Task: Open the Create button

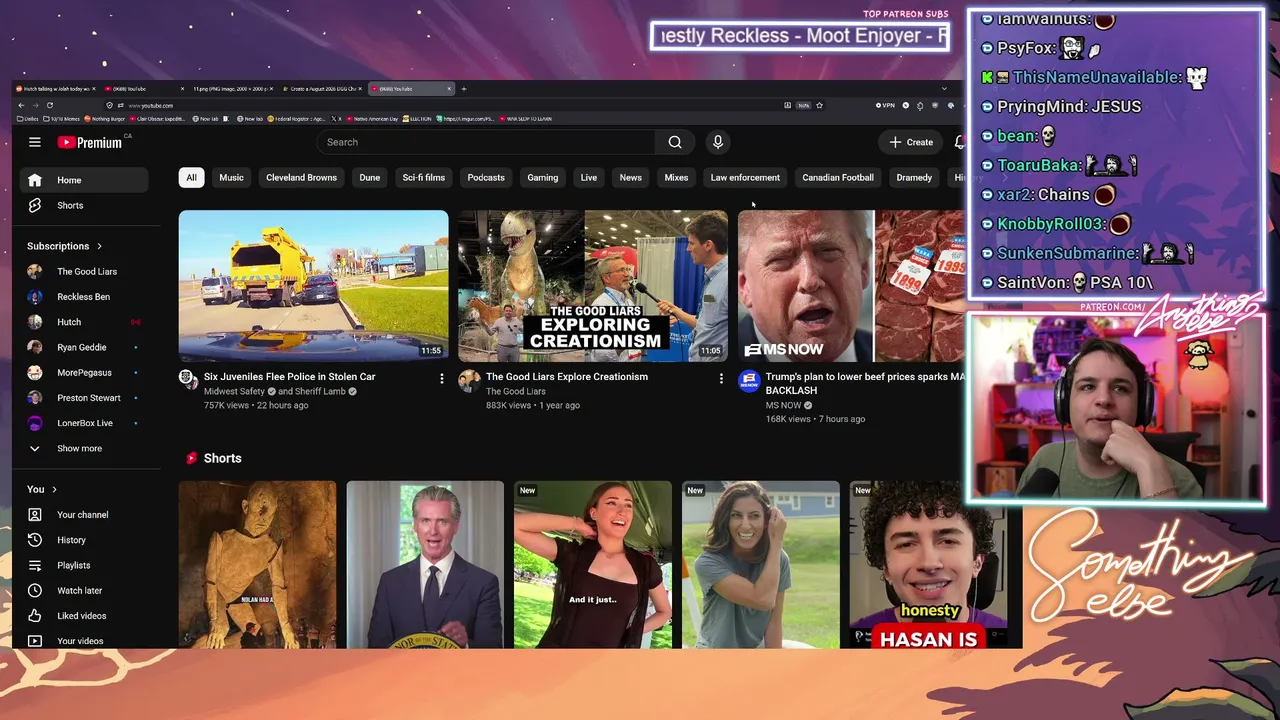Action: (911, 142)
